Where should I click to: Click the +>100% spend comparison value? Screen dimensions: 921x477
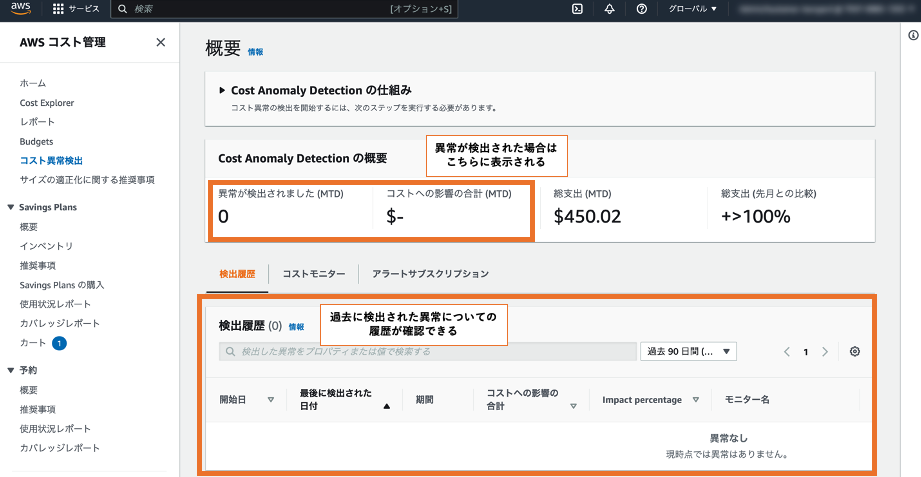pyautogui.click(x=755, y=216)
